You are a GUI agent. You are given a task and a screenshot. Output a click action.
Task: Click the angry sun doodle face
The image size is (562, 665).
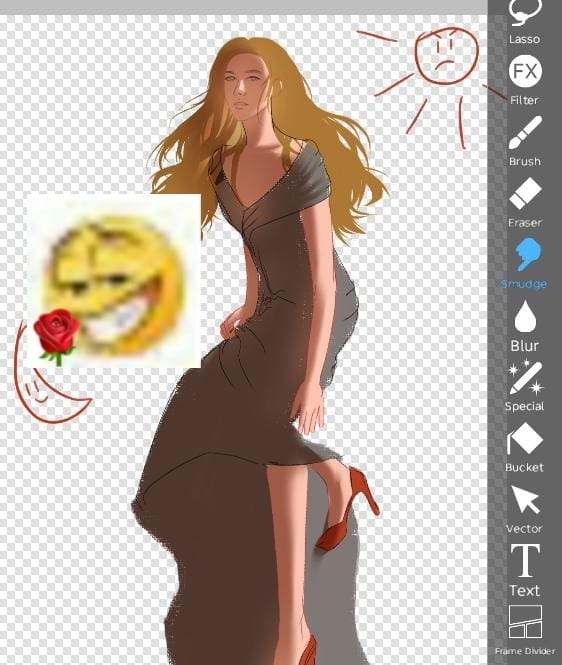(x=446, y=56)
